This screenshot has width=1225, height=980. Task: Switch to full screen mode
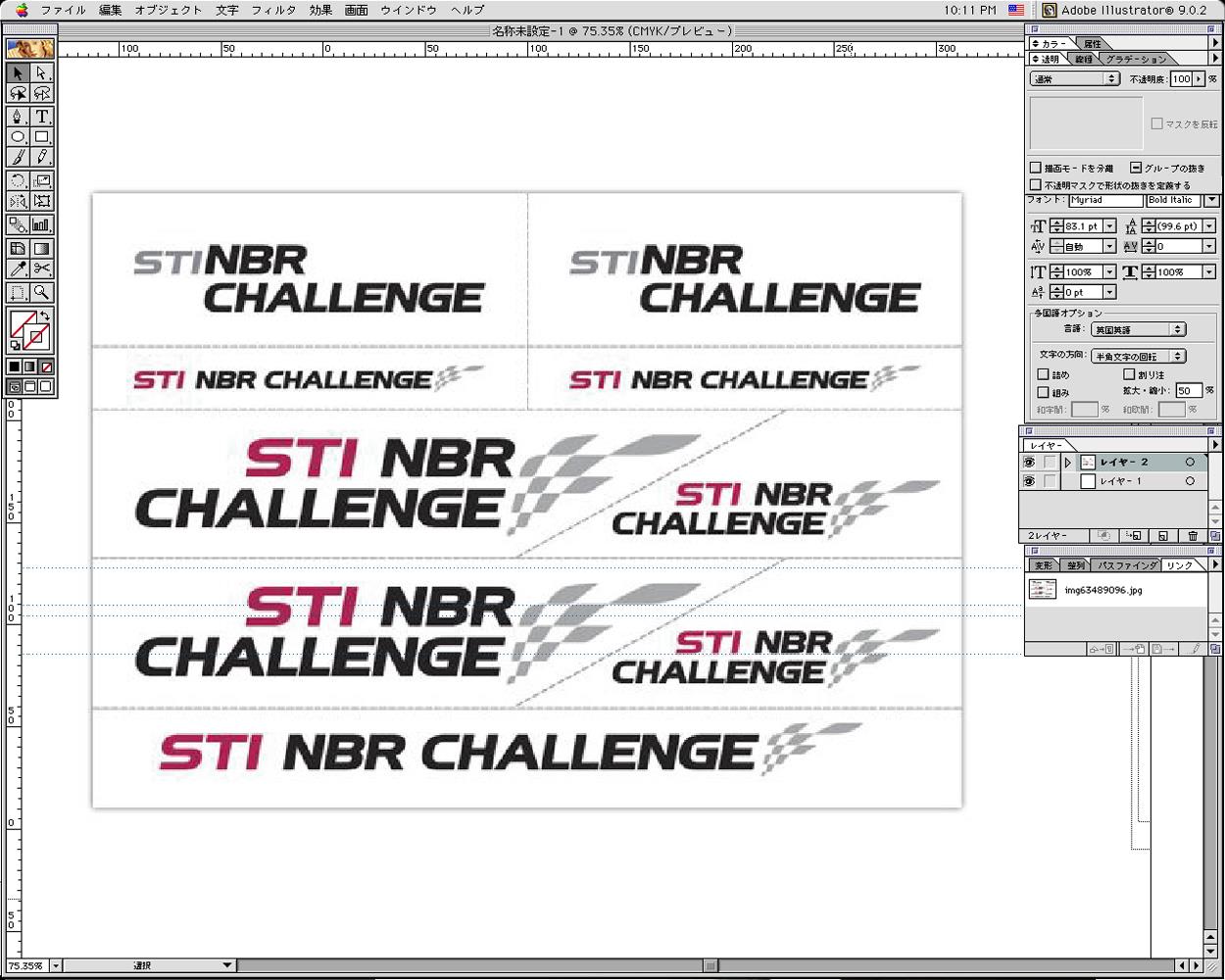click(46, 386)
